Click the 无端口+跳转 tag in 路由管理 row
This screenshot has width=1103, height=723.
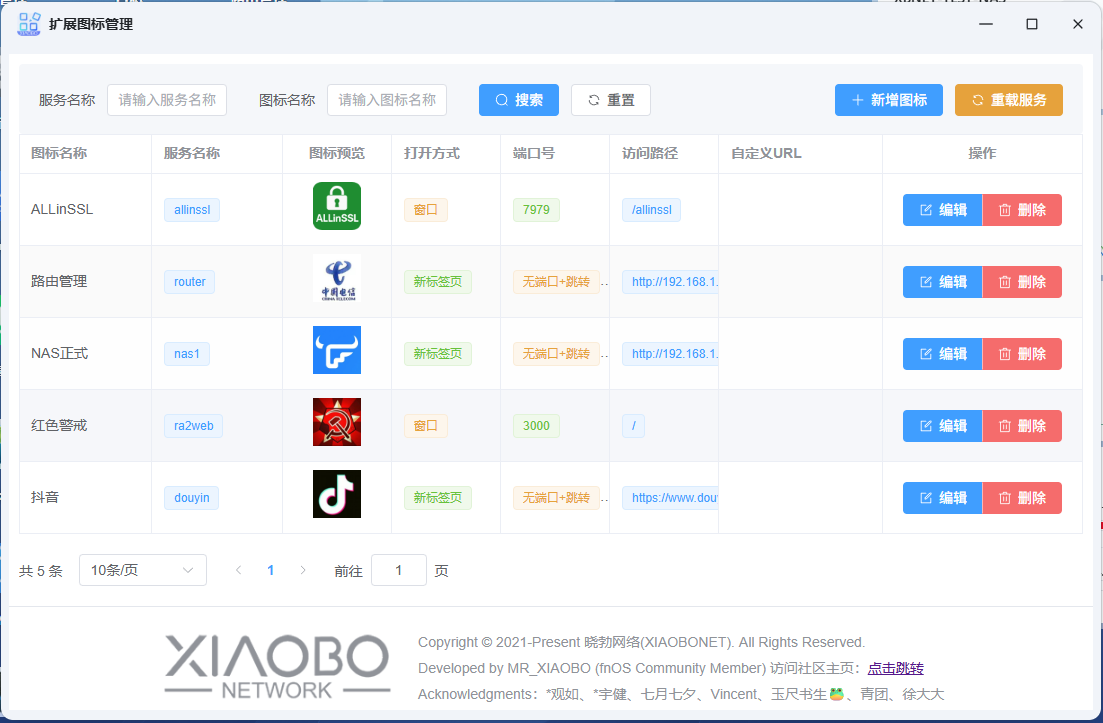556,282
